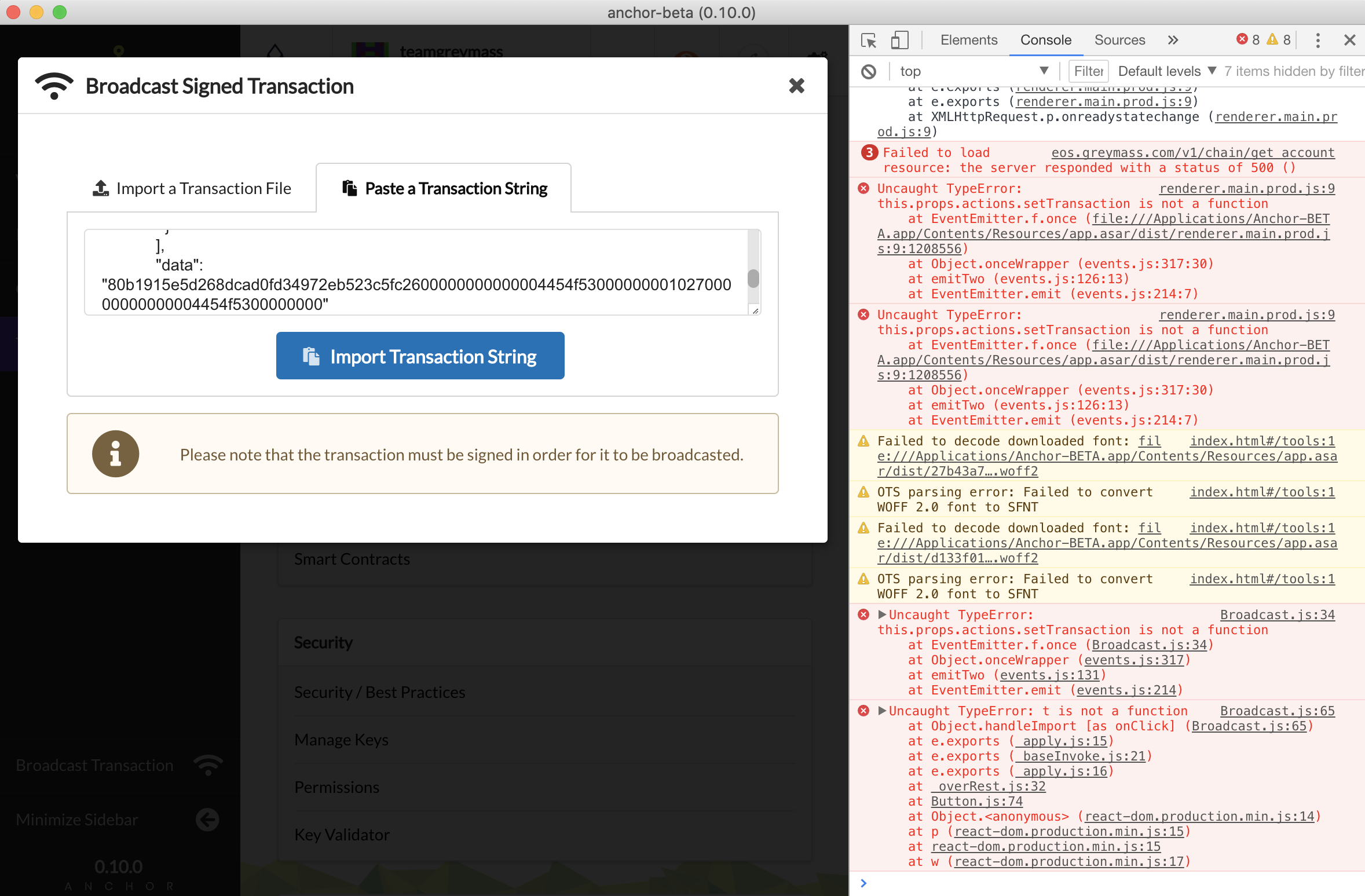Open the Broadcast.js:65 source link
The image size is (1365, 896).
point(1276,711)
